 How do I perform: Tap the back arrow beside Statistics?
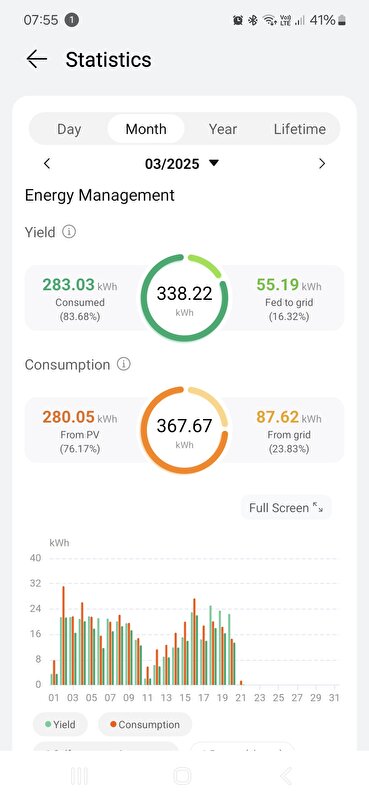coord(37,59)
